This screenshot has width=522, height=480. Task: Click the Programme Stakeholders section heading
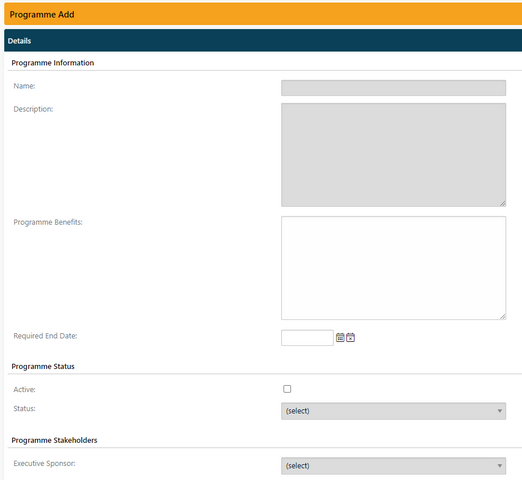point(54,440)
